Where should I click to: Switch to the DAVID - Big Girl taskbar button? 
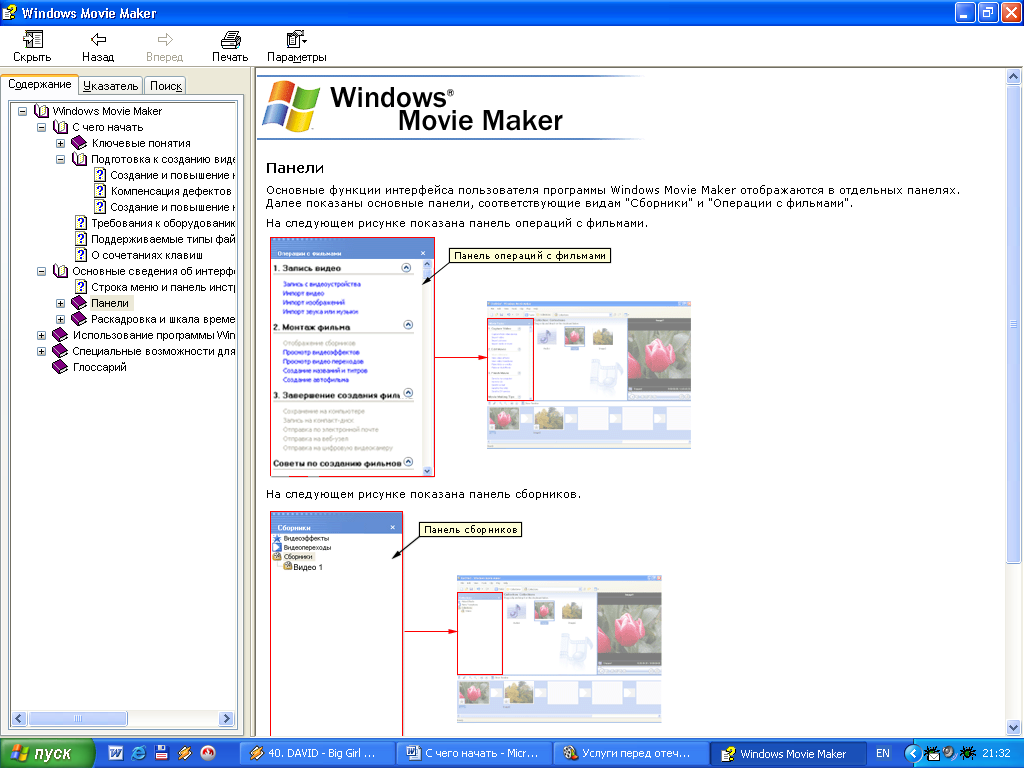tap(316, 754)
